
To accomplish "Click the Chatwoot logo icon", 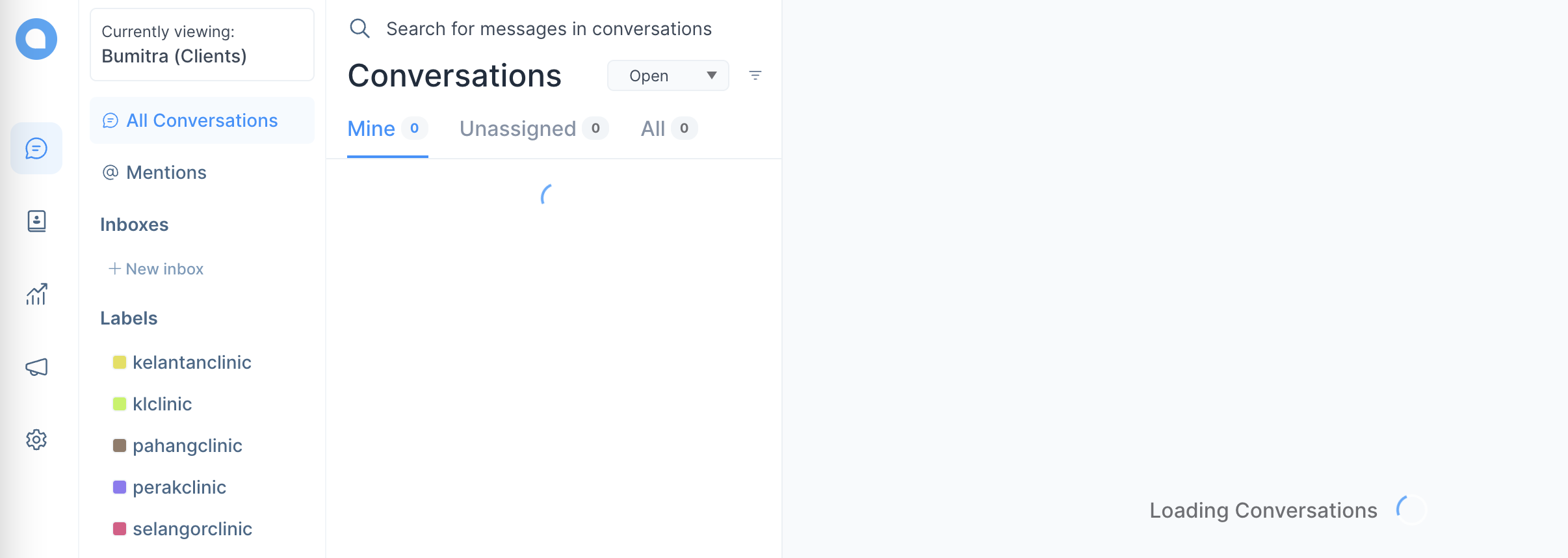I will (37, 39).
